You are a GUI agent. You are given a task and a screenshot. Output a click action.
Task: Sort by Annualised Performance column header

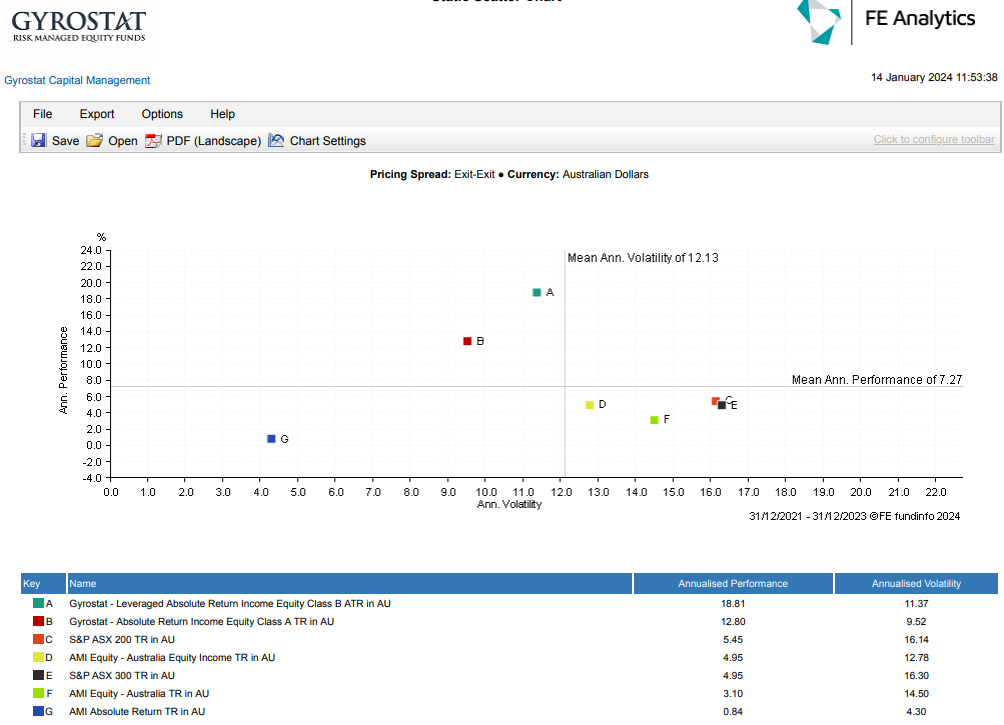tap(733, 583)
